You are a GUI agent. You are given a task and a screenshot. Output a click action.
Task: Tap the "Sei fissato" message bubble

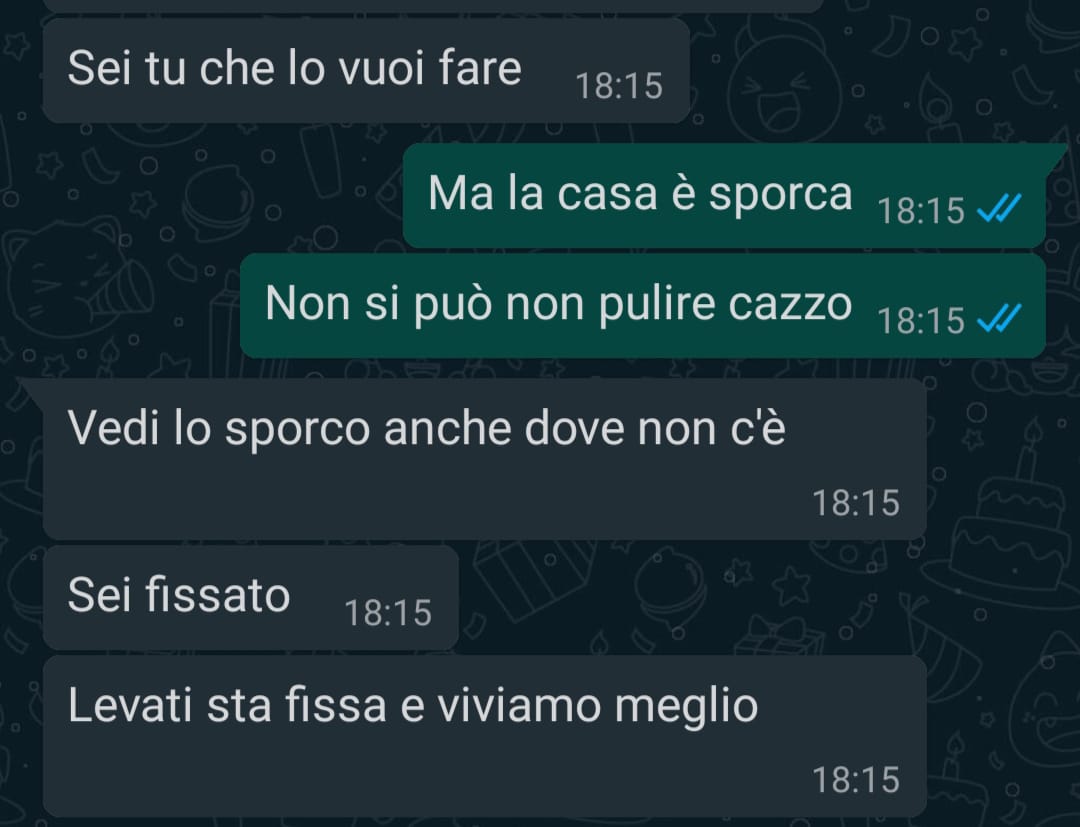point(251,598)
